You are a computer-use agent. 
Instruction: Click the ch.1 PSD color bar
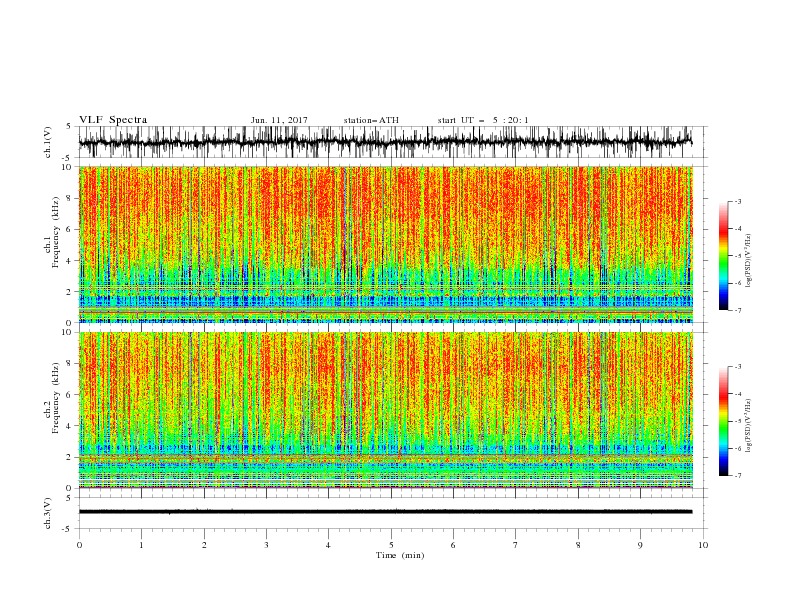(723, 256)
